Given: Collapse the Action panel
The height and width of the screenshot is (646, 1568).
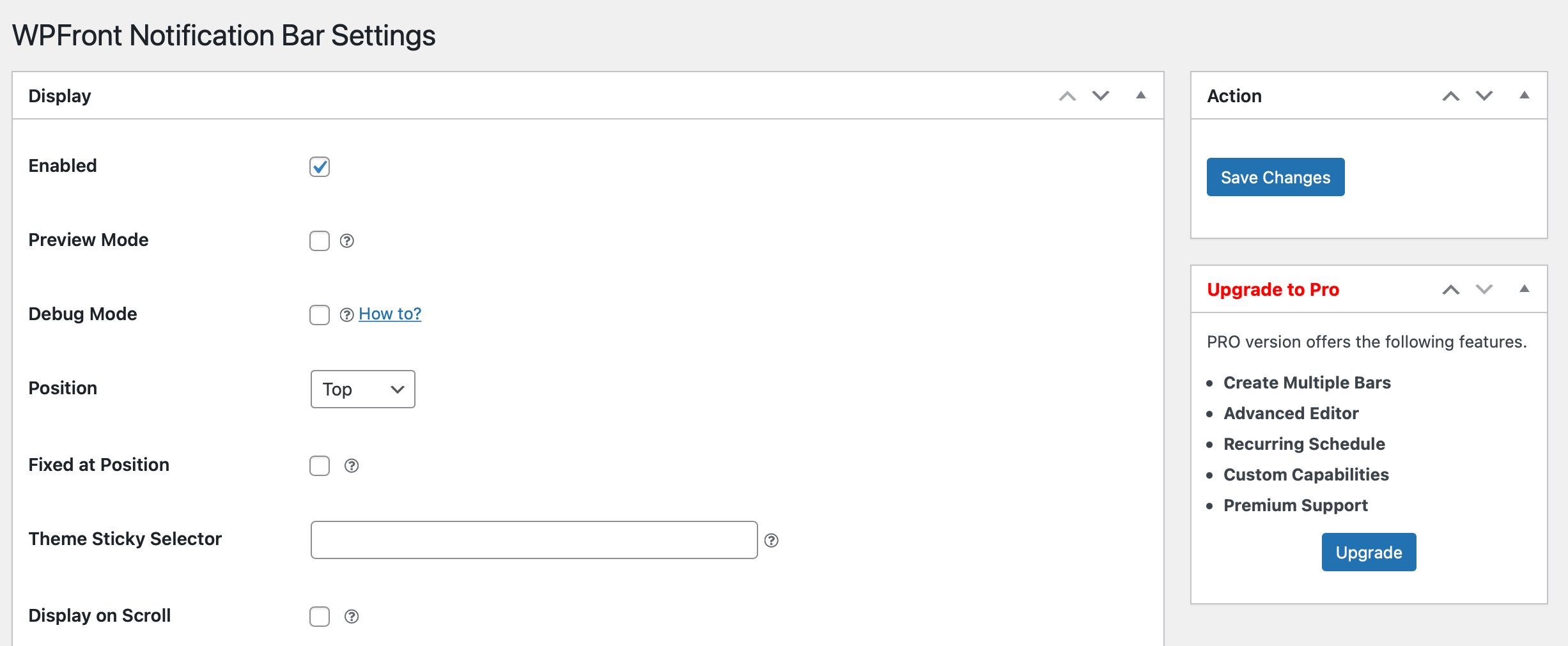Looking at the screenshot, I should click(1526, 95).
